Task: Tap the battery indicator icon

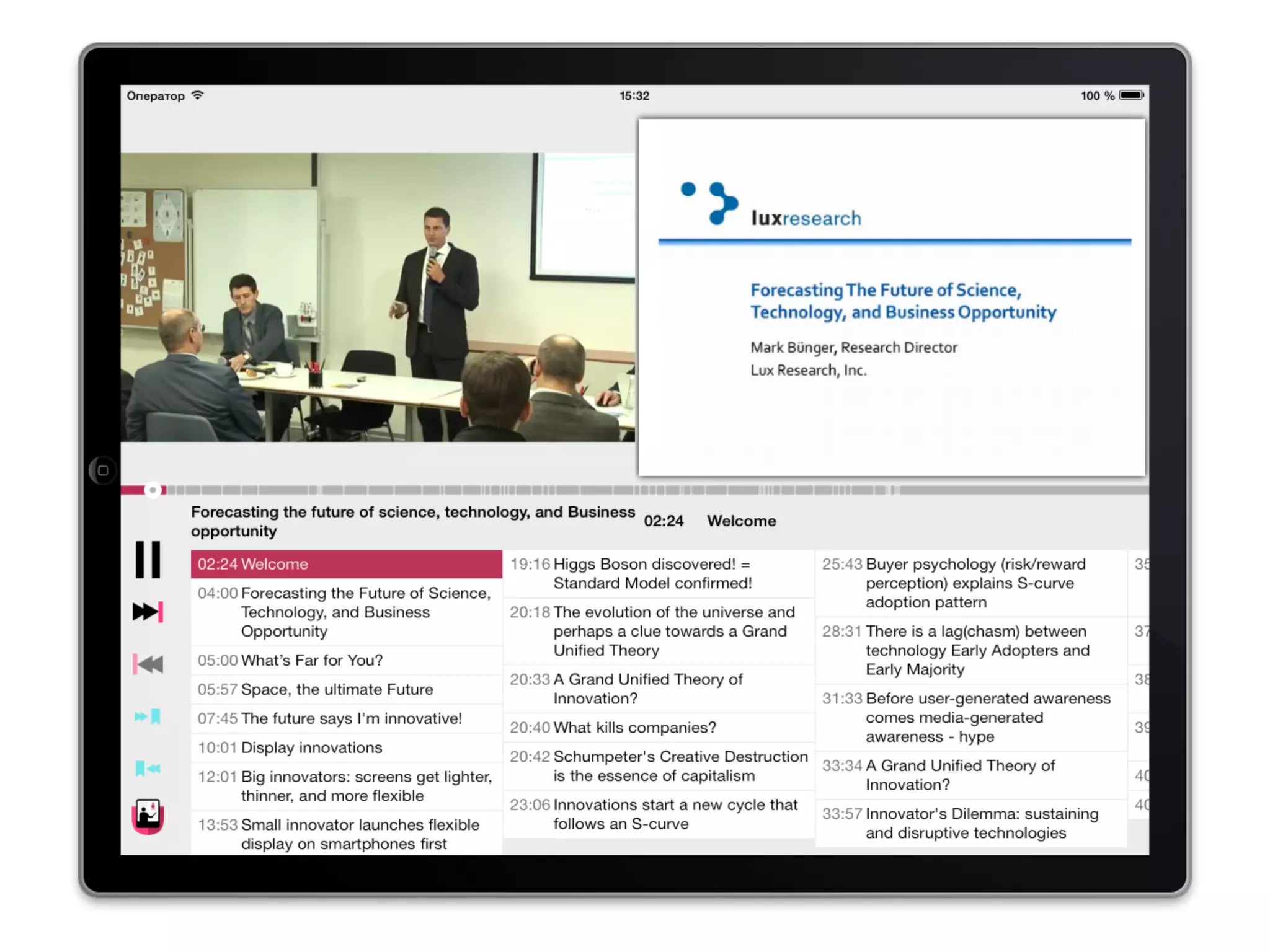Action: 1131,95
